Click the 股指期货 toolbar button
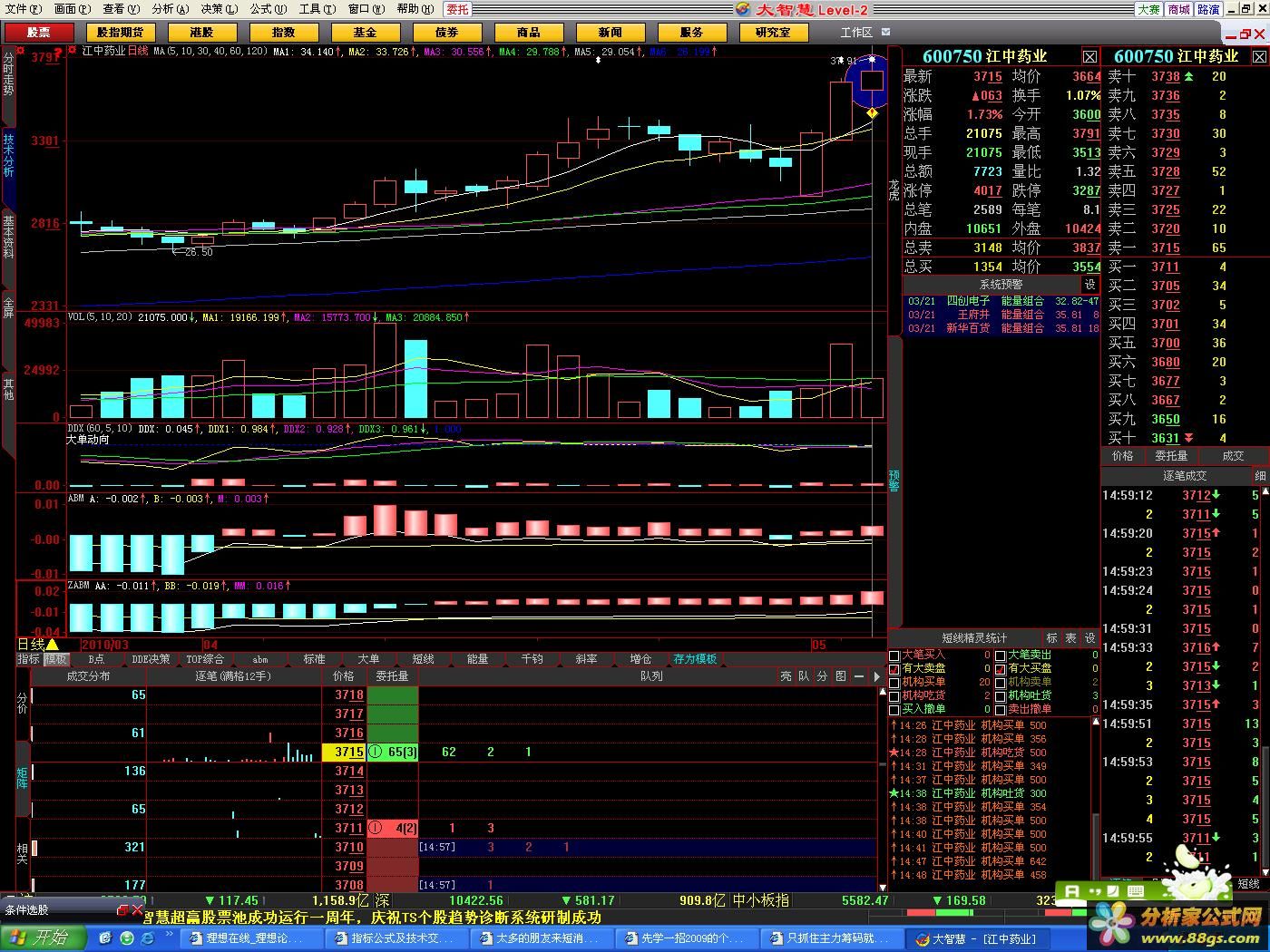Image resolution: width=1270 pixels, height=952 pixels. 120,32
